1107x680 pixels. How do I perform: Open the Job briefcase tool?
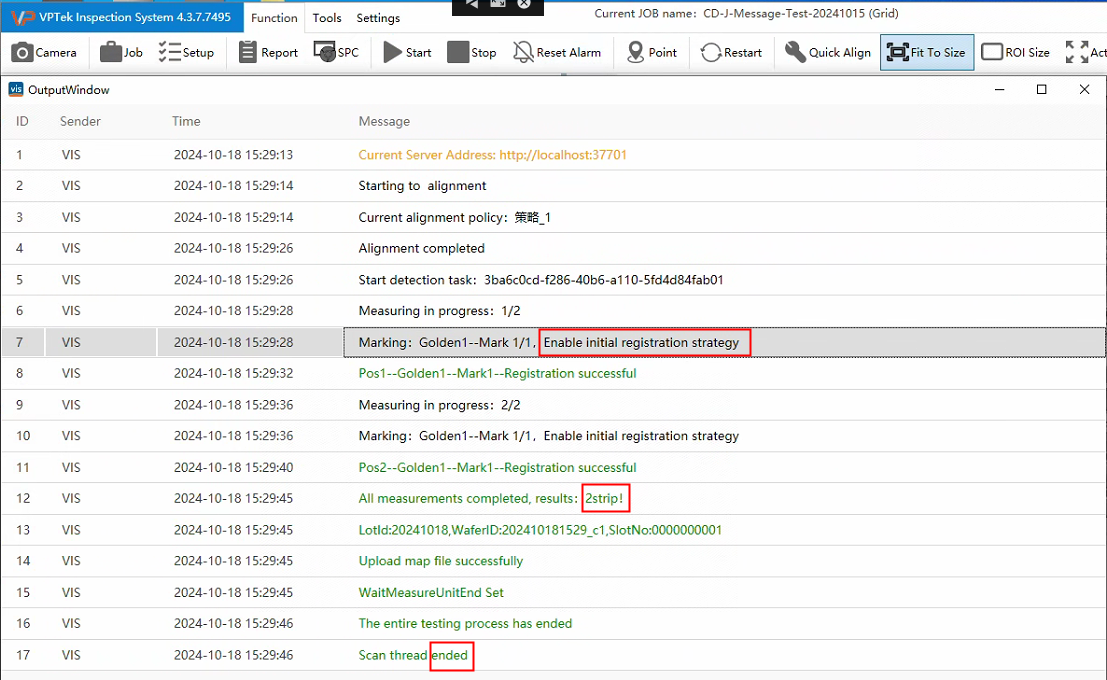pos(121,52)
